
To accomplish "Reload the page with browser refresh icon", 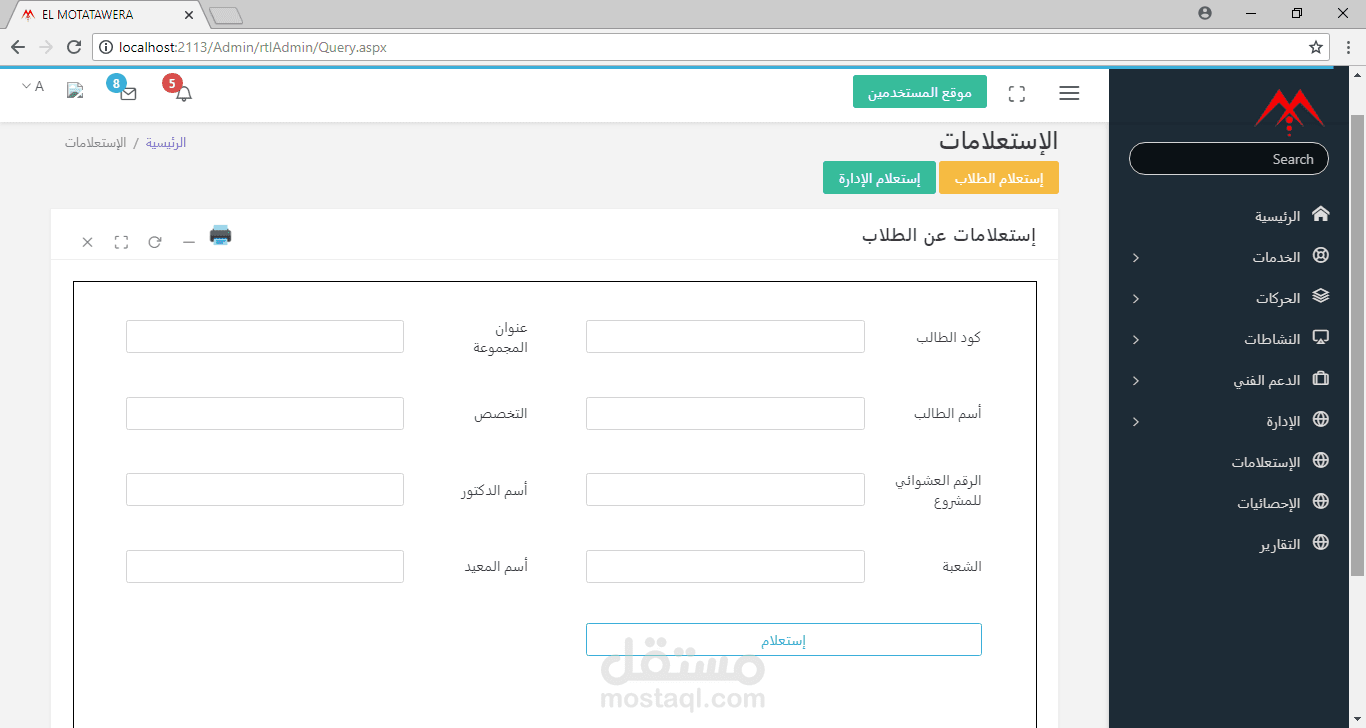I will [73, 47].
